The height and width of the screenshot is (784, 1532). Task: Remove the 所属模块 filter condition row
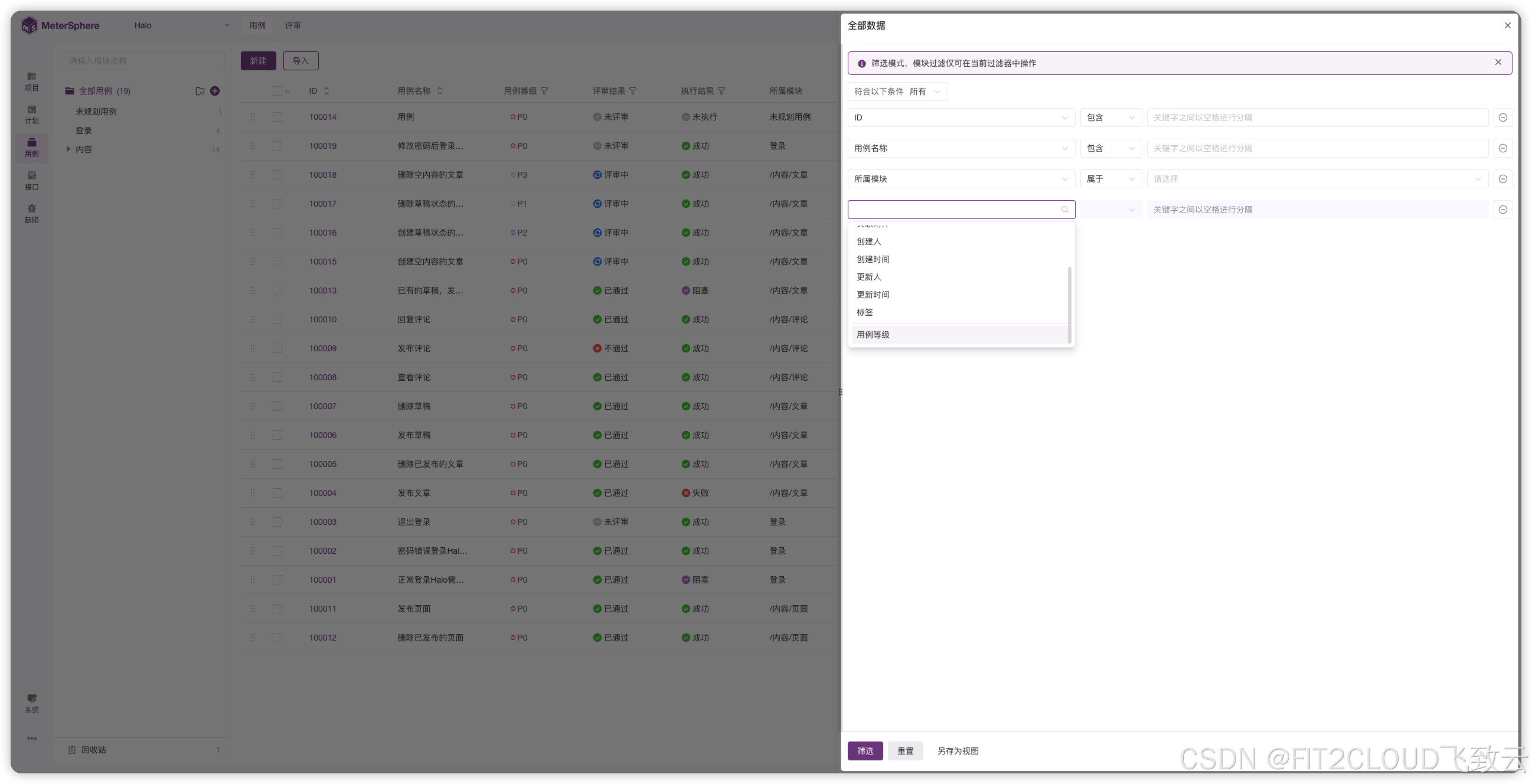pyautogui.click(x=1502, y=179)
